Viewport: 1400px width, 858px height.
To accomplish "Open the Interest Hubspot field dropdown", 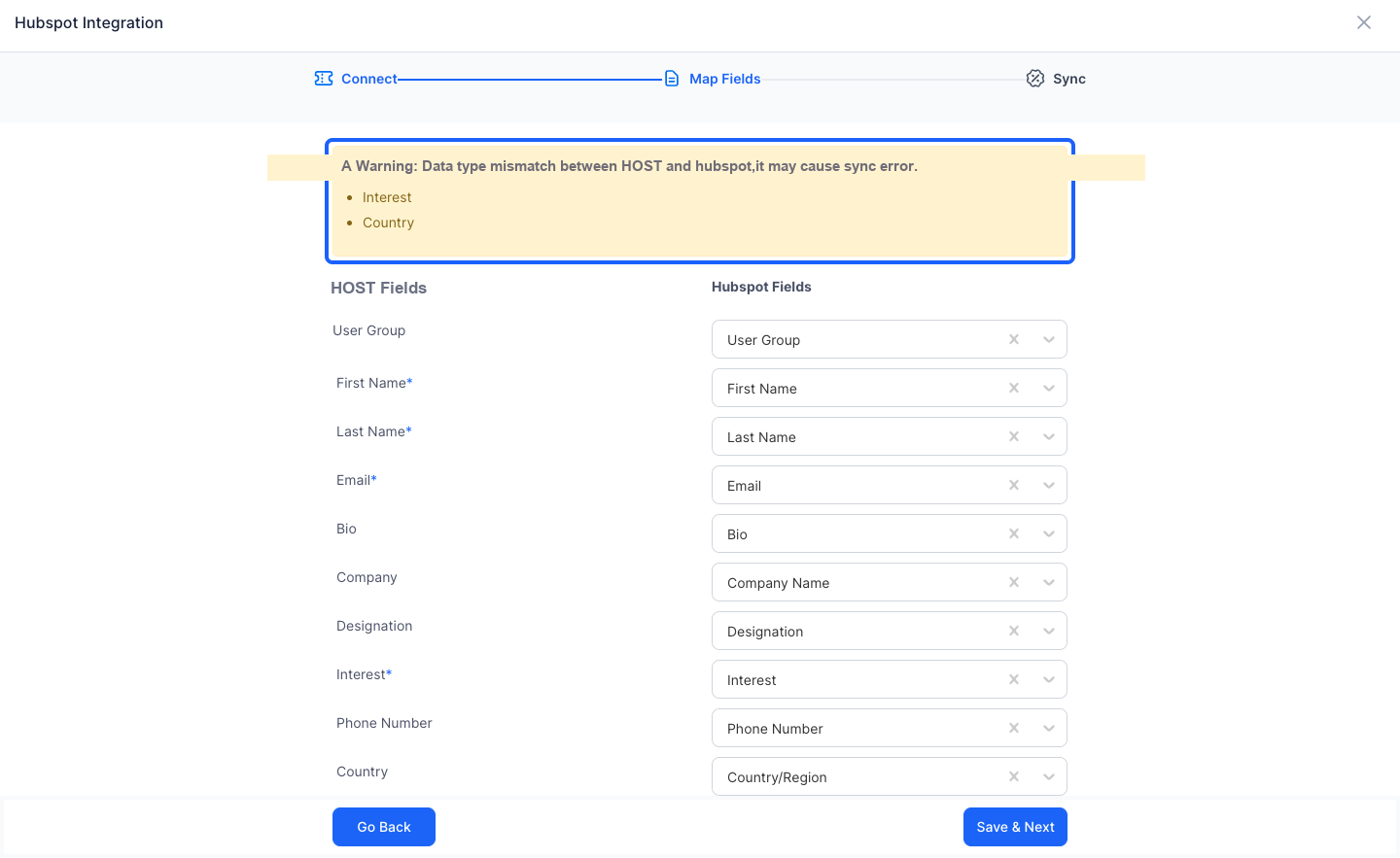I will 1049,679.
